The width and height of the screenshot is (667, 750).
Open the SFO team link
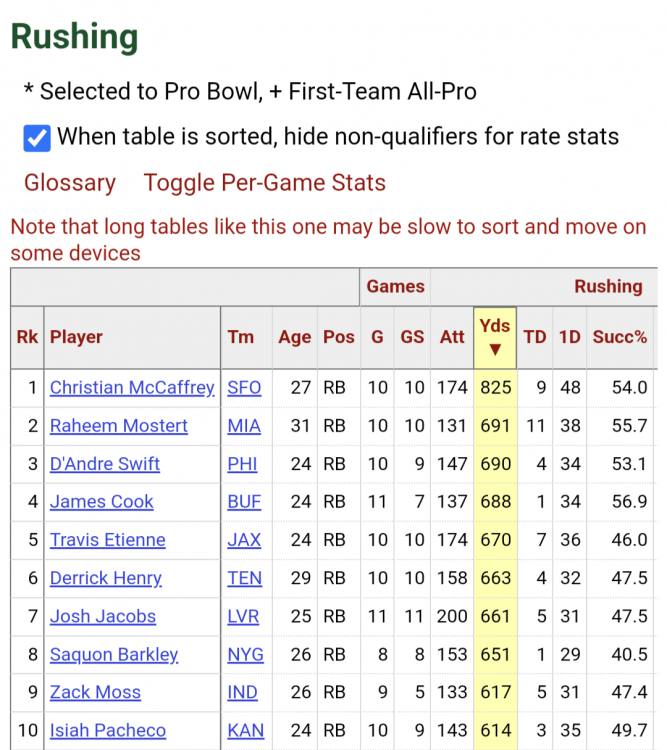click(x=244, y=388)
